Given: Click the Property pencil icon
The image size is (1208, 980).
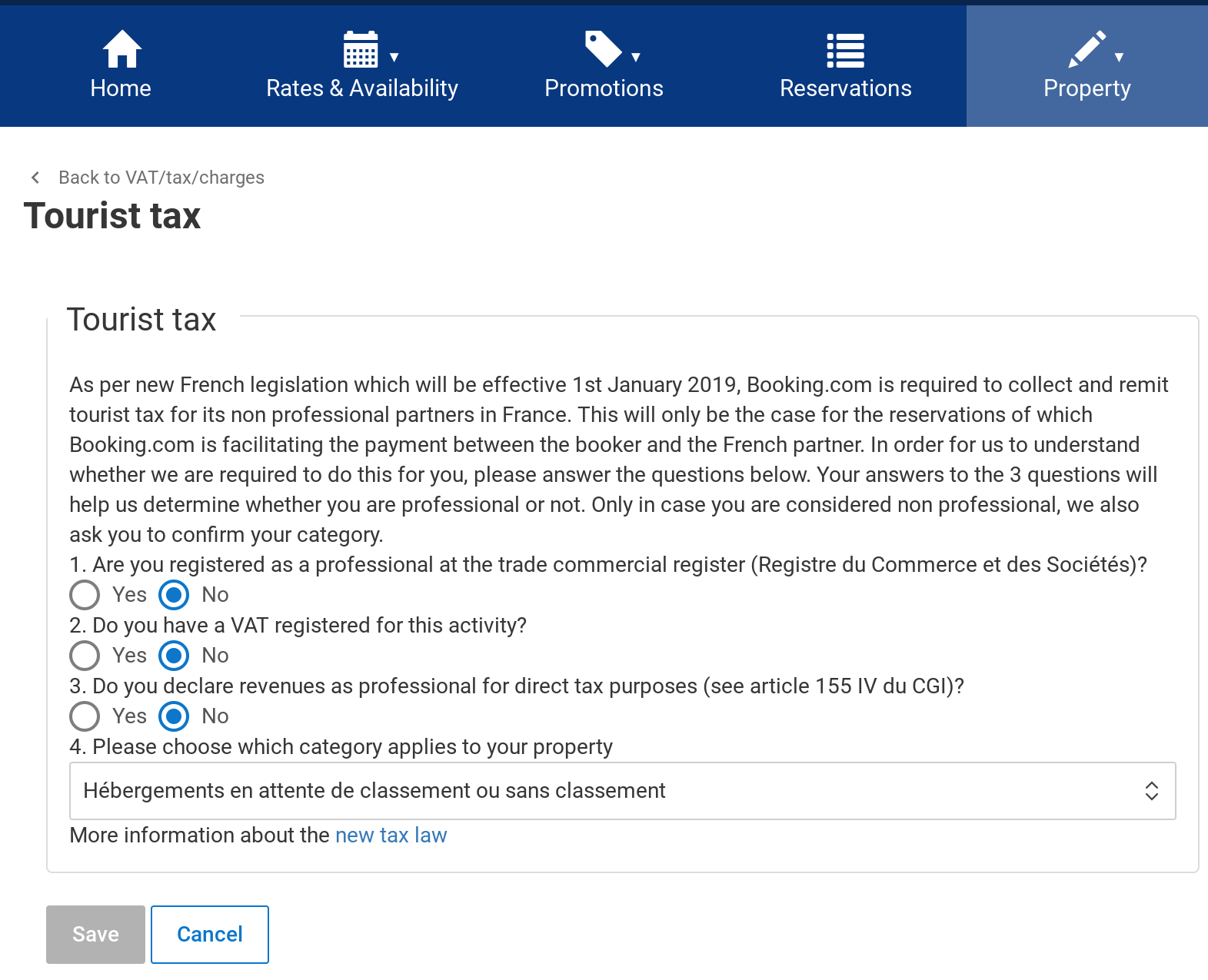Looking at the screenshot, I should pyautogui.click(x=1087, y=49).
